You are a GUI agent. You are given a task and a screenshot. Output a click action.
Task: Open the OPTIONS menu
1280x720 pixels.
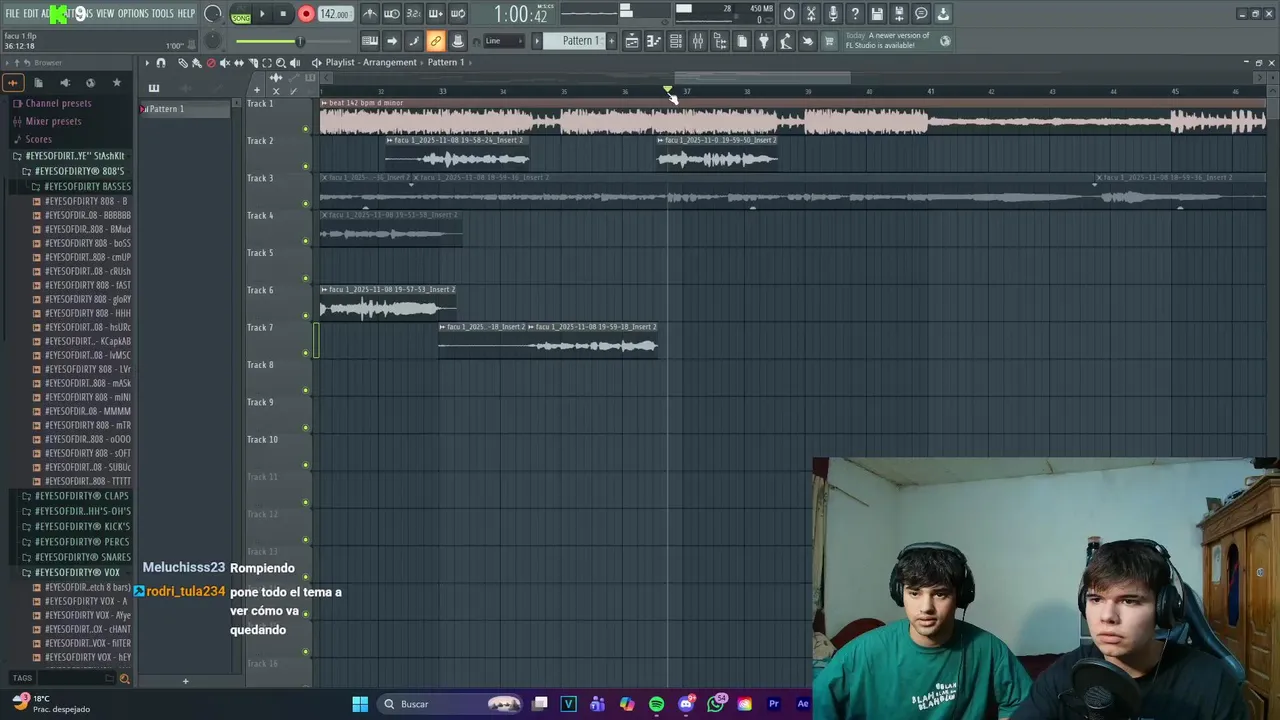click(133, 14)
